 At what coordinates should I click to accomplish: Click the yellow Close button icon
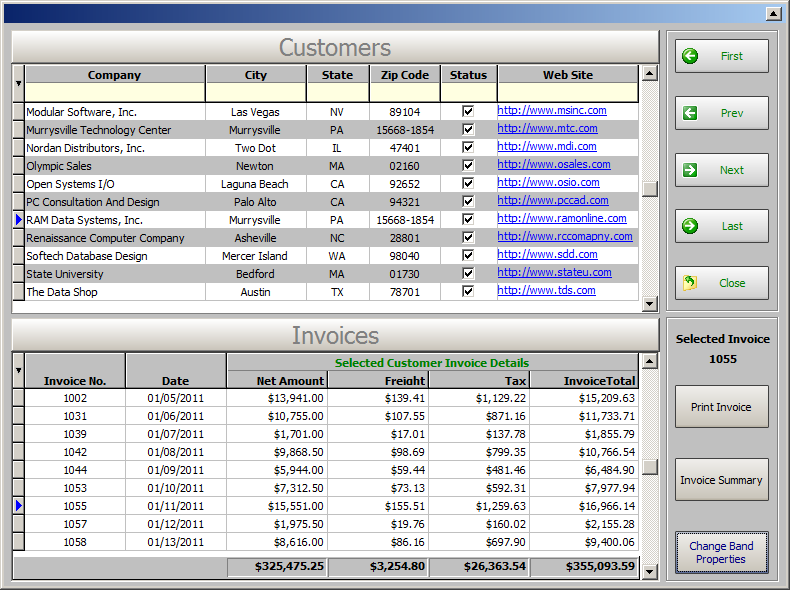point(690,283)
